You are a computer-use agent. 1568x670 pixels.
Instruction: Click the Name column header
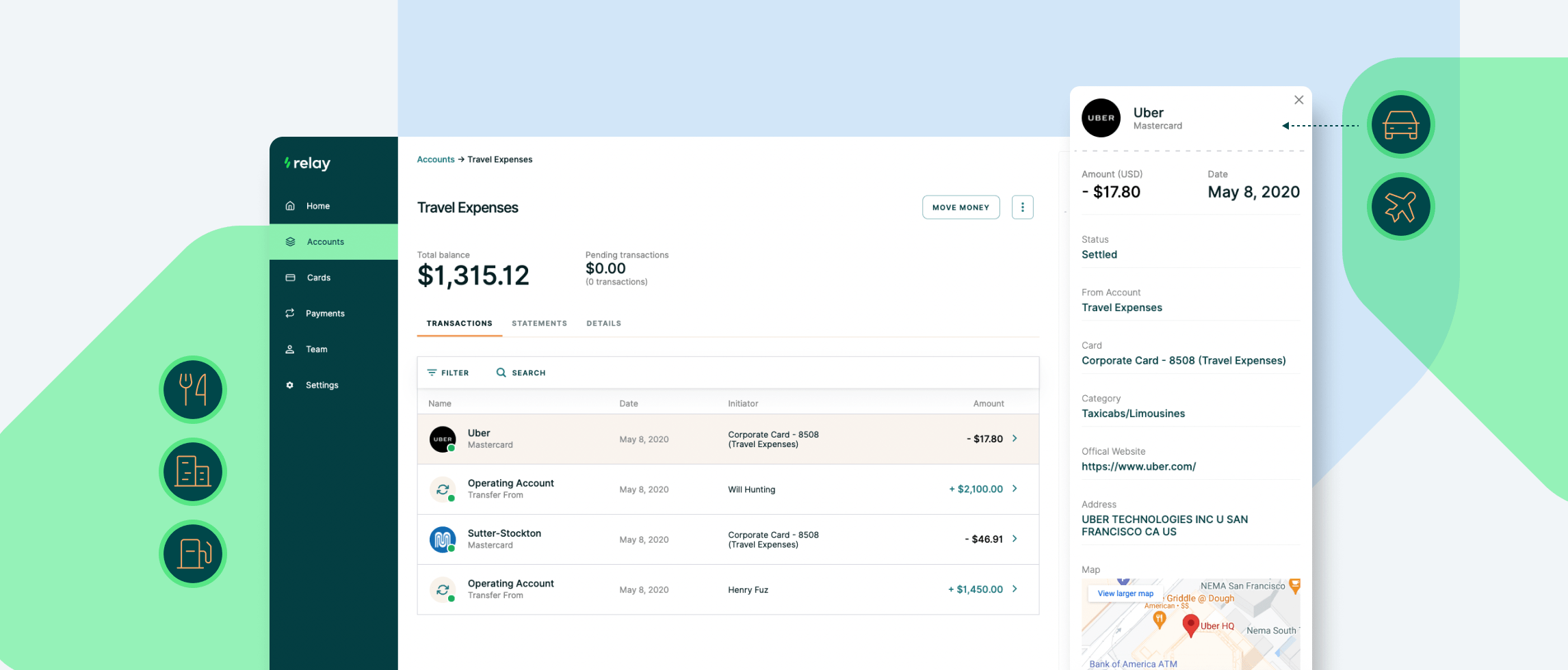440,403
